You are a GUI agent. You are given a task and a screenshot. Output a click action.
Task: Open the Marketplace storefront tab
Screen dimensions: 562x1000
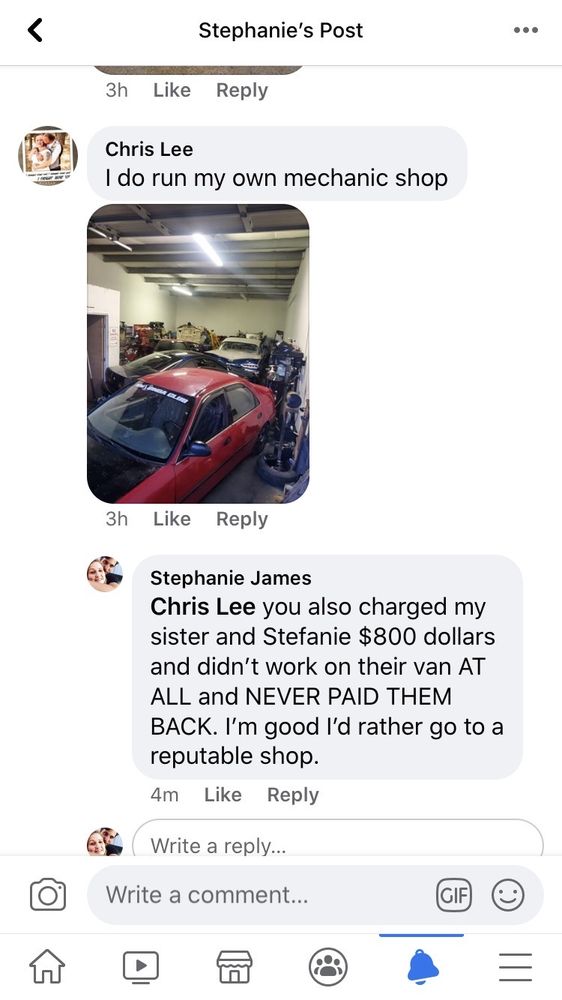click(x=235, y=967)
